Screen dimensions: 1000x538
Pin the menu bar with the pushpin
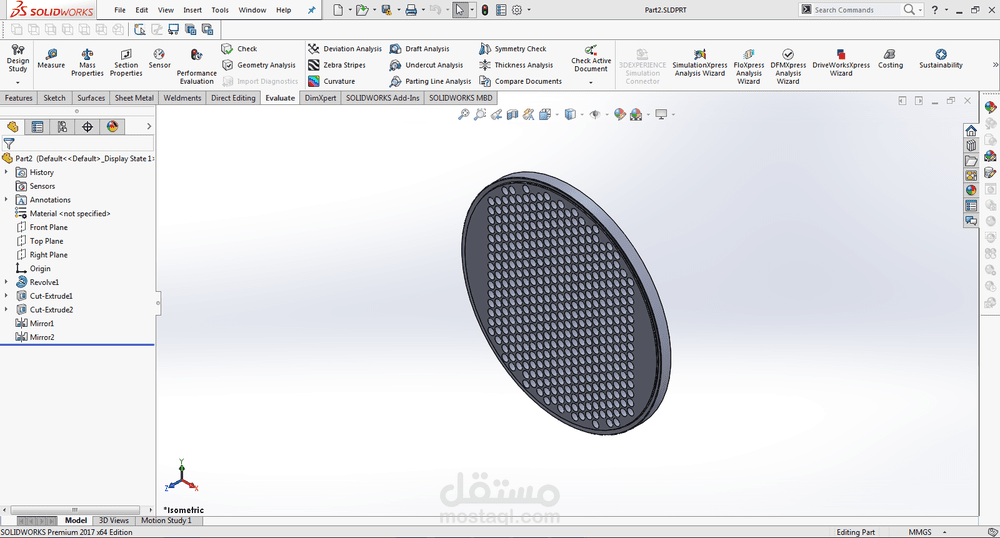pos(311,10)
